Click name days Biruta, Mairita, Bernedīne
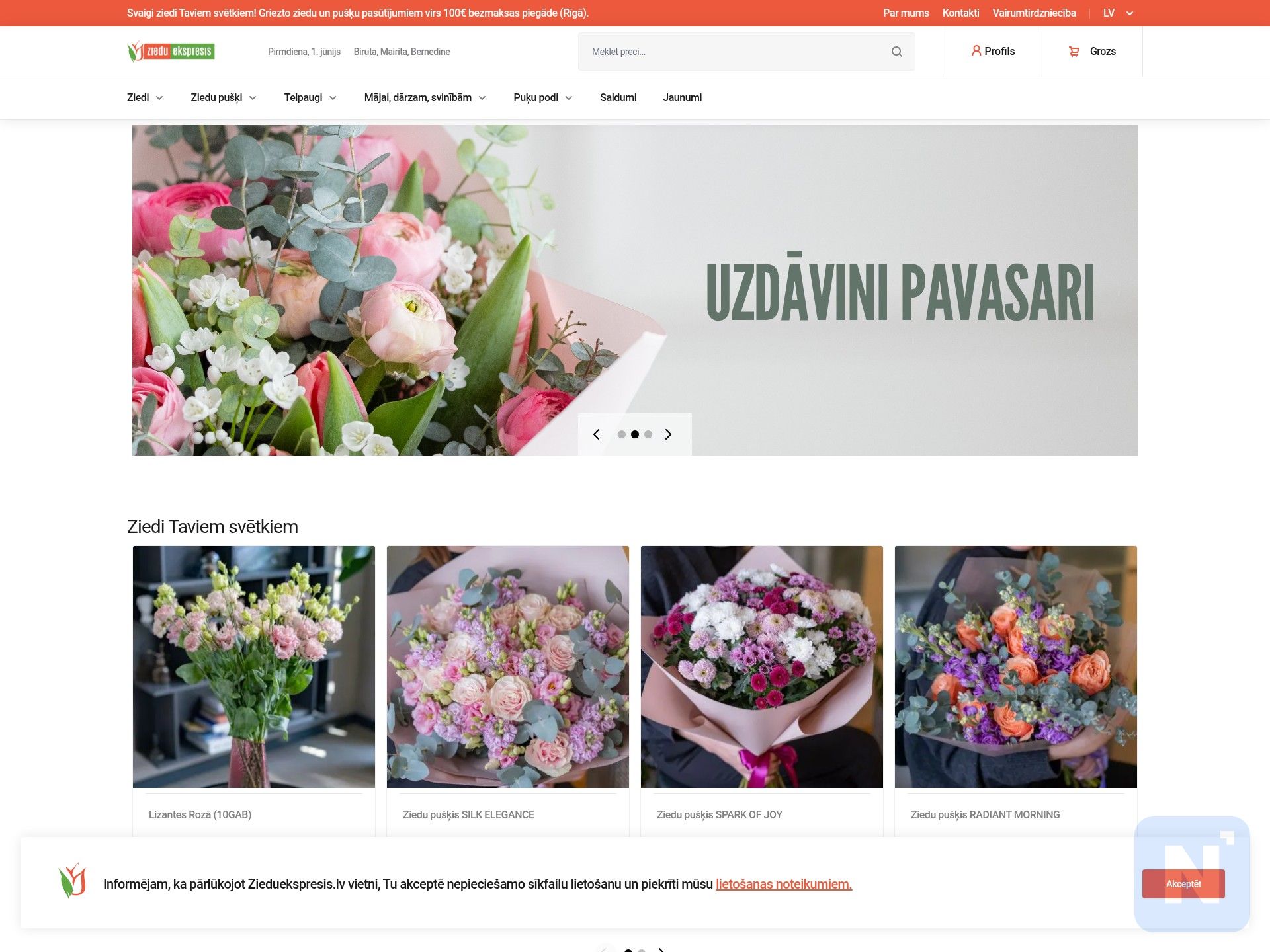The width and height of the screenshot is (1270, 952). coord(402,52)
